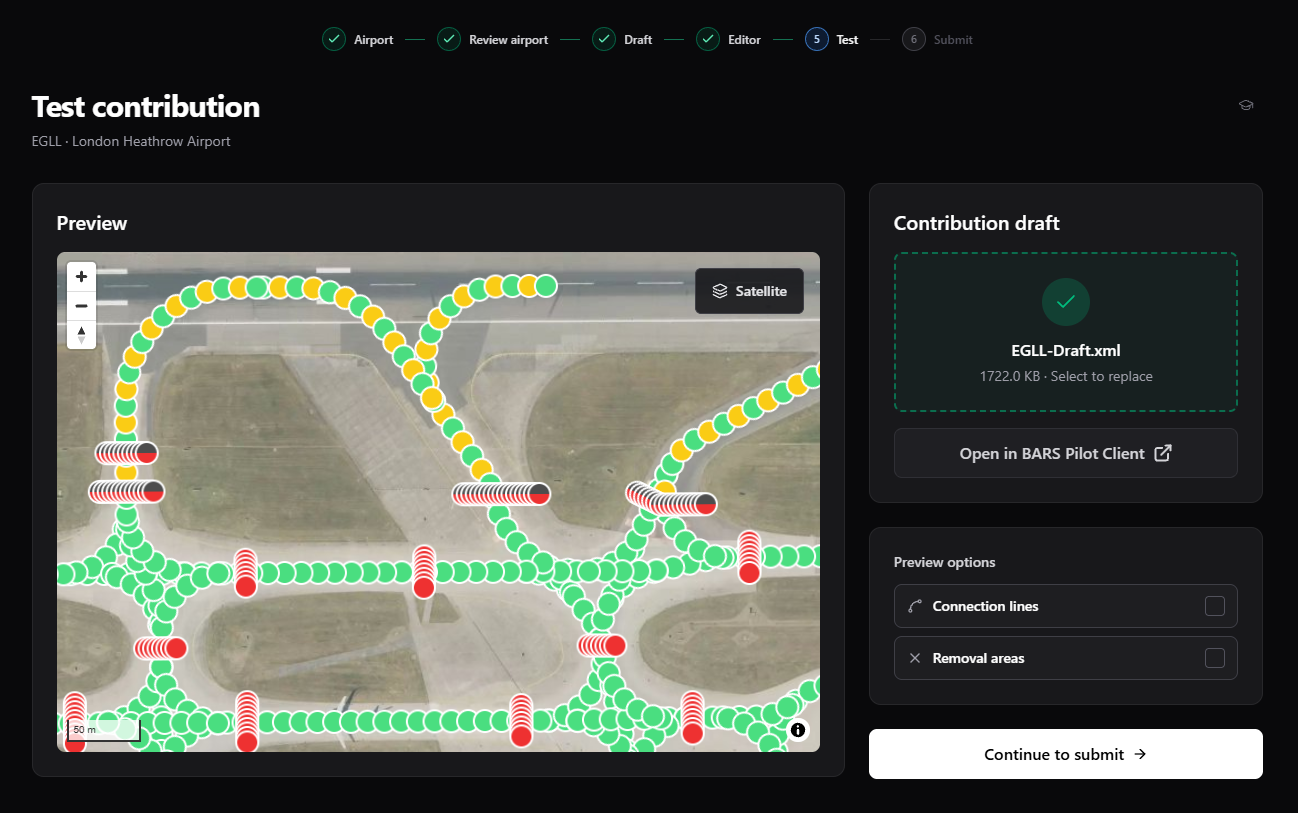Screen dimensions: 1298x813
Task: Zoom out on the map preview
Action: (x=81, y=306)
